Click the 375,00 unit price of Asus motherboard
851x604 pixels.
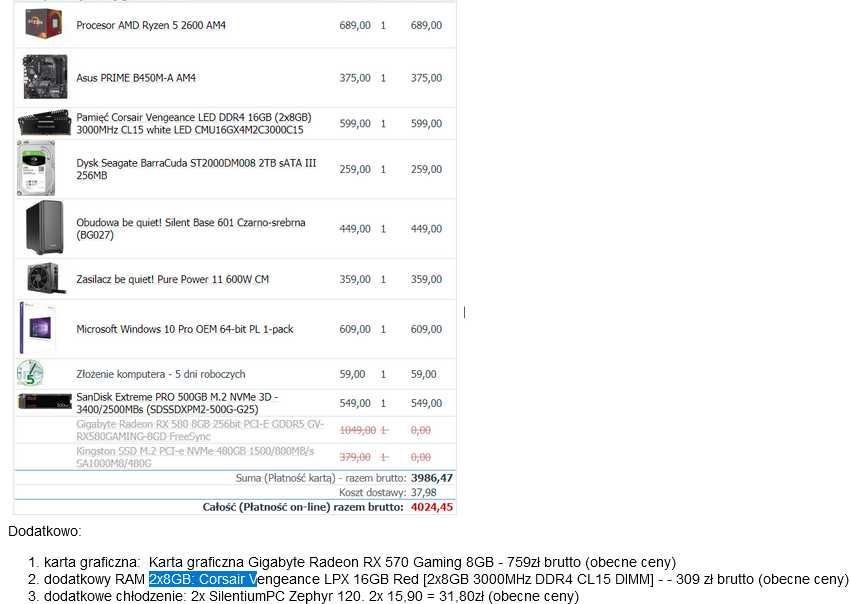coord(355,78)
